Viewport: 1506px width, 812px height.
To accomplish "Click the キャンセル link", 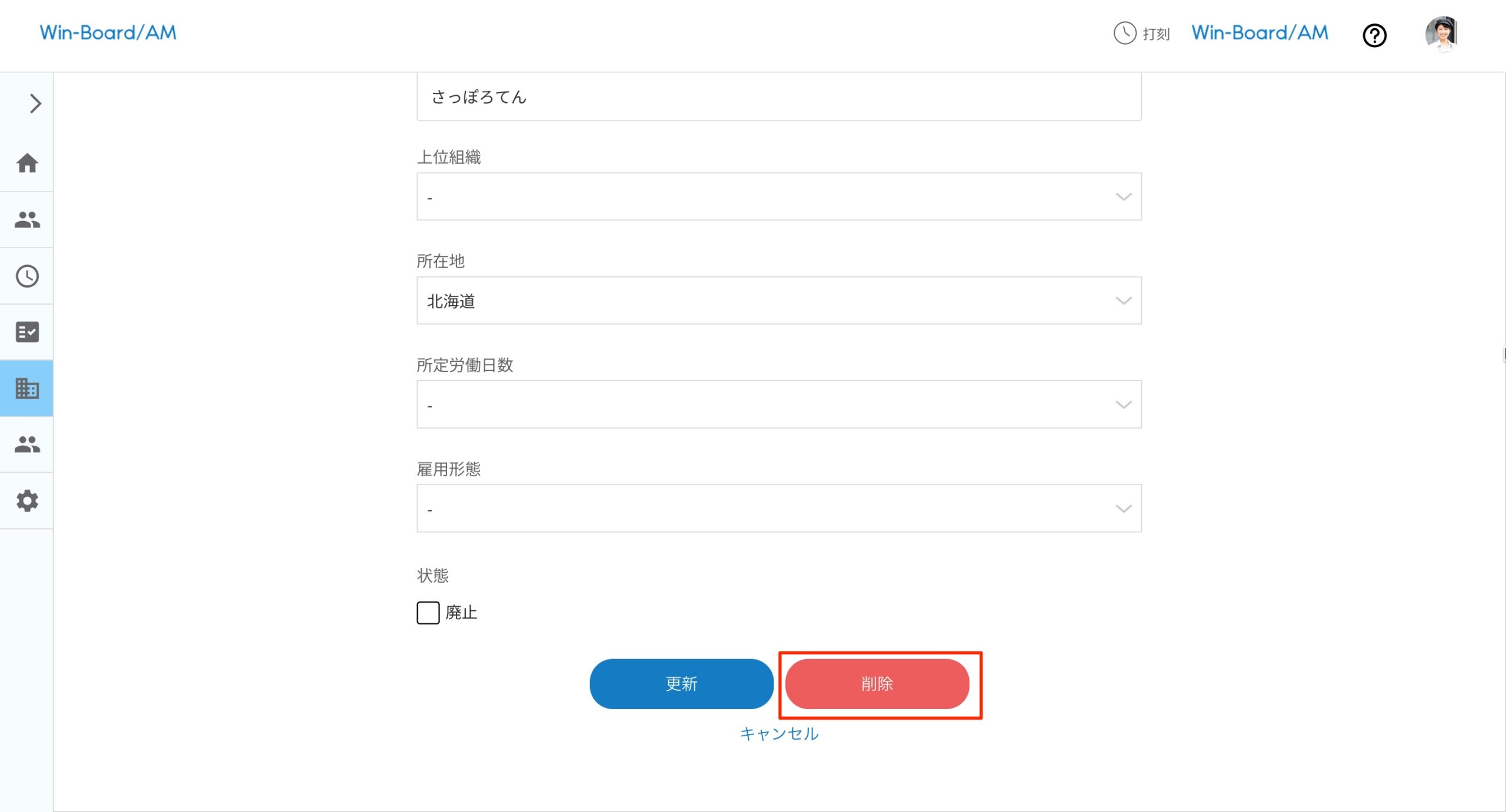I will 779,733.
